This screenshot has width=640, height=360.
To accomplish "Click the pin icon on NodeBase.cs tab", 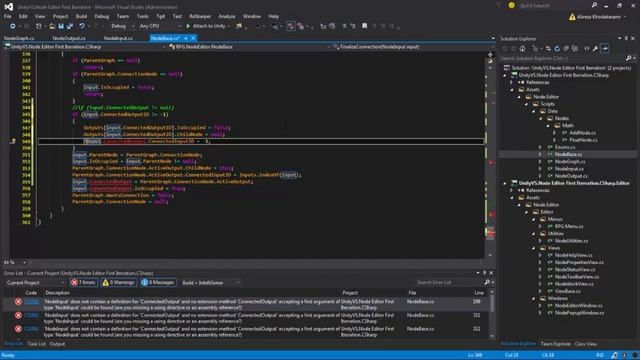I will point(186,38).
